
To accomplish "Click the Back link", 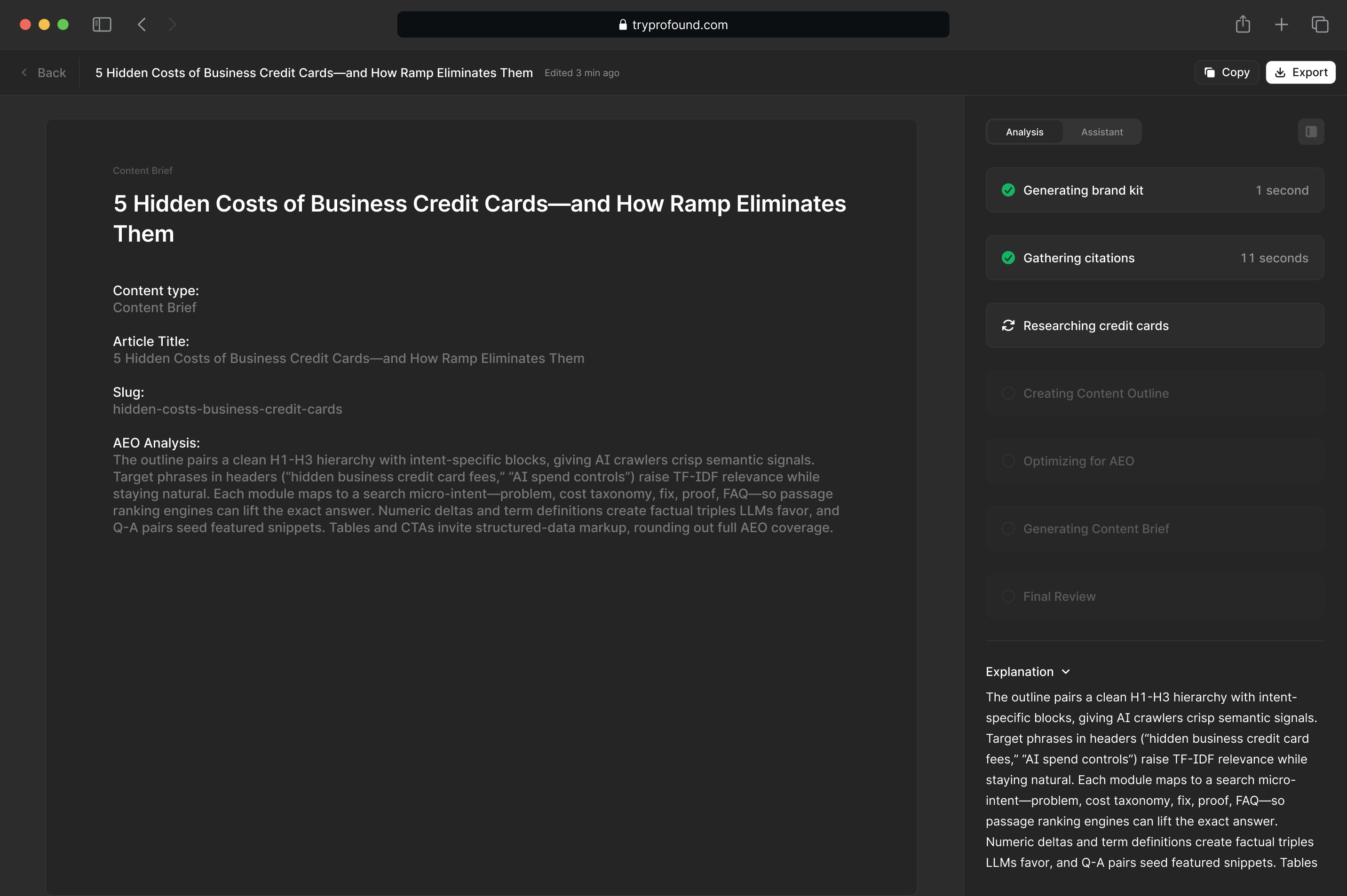I will coord(44,72).
